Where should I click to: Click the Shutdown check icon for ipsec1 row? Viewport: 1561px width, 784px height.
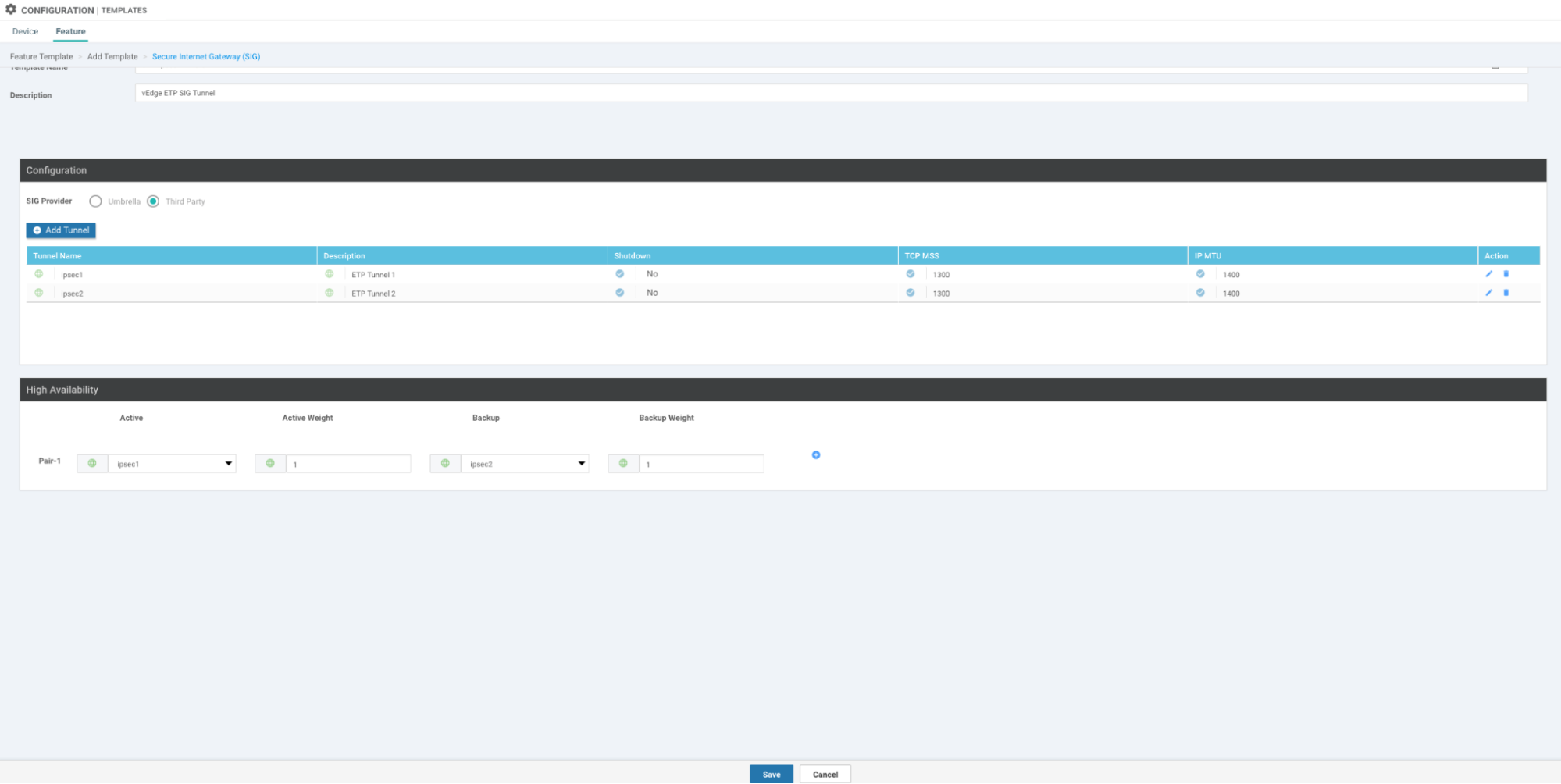tap(620, 274)
